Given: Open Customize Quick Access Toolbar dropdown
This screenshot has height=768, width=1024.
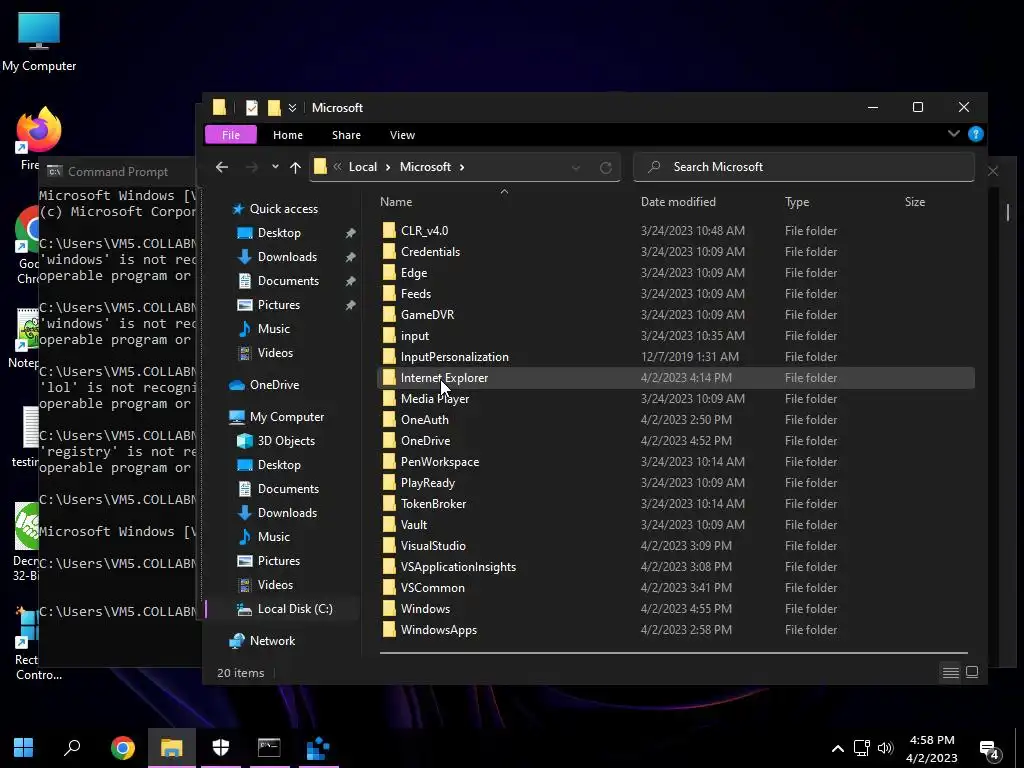Looking at the screenshot, I should tap(293, 108).
